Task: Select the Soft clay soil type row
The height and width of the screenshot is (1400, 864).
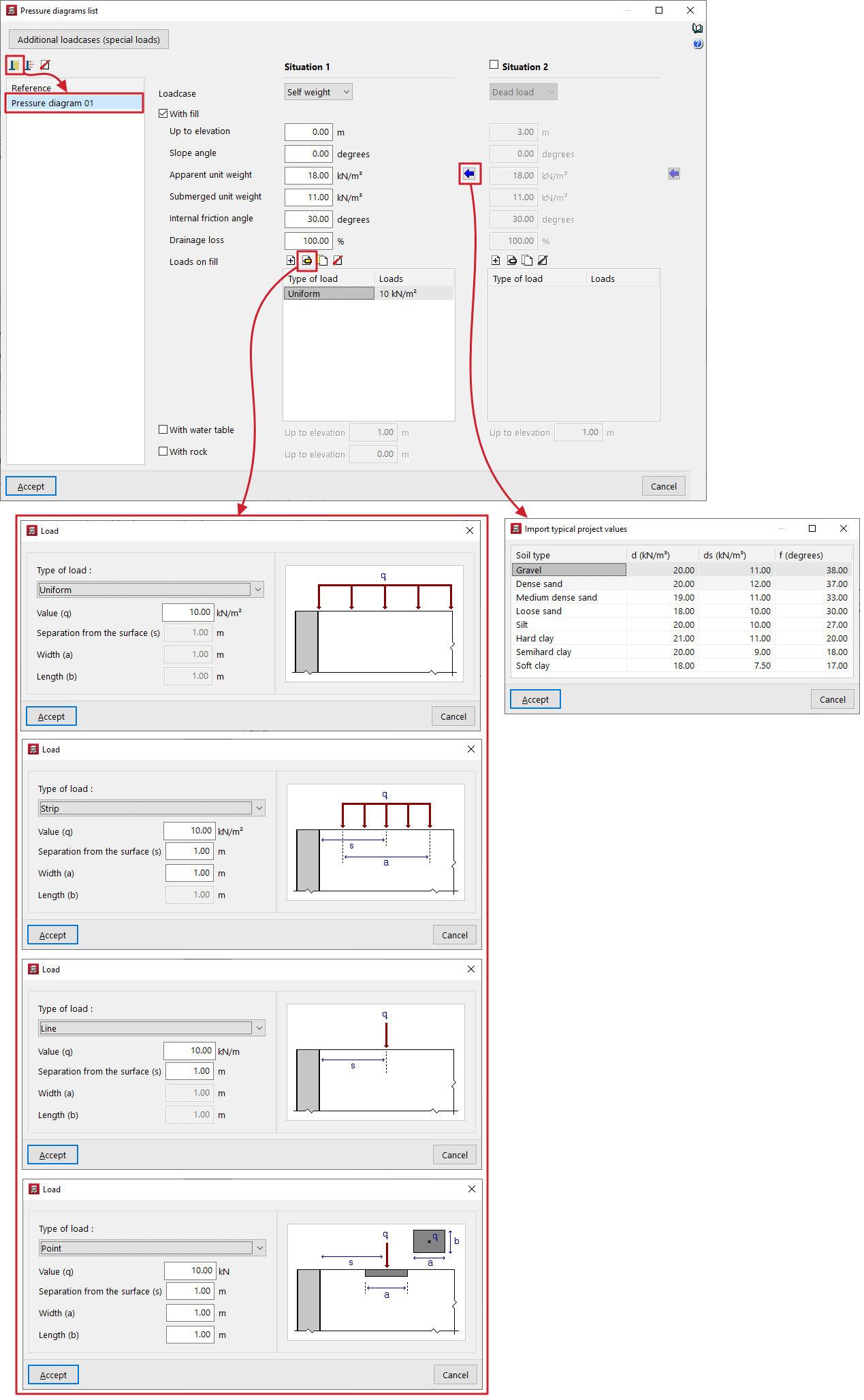Action: [682, 665]
